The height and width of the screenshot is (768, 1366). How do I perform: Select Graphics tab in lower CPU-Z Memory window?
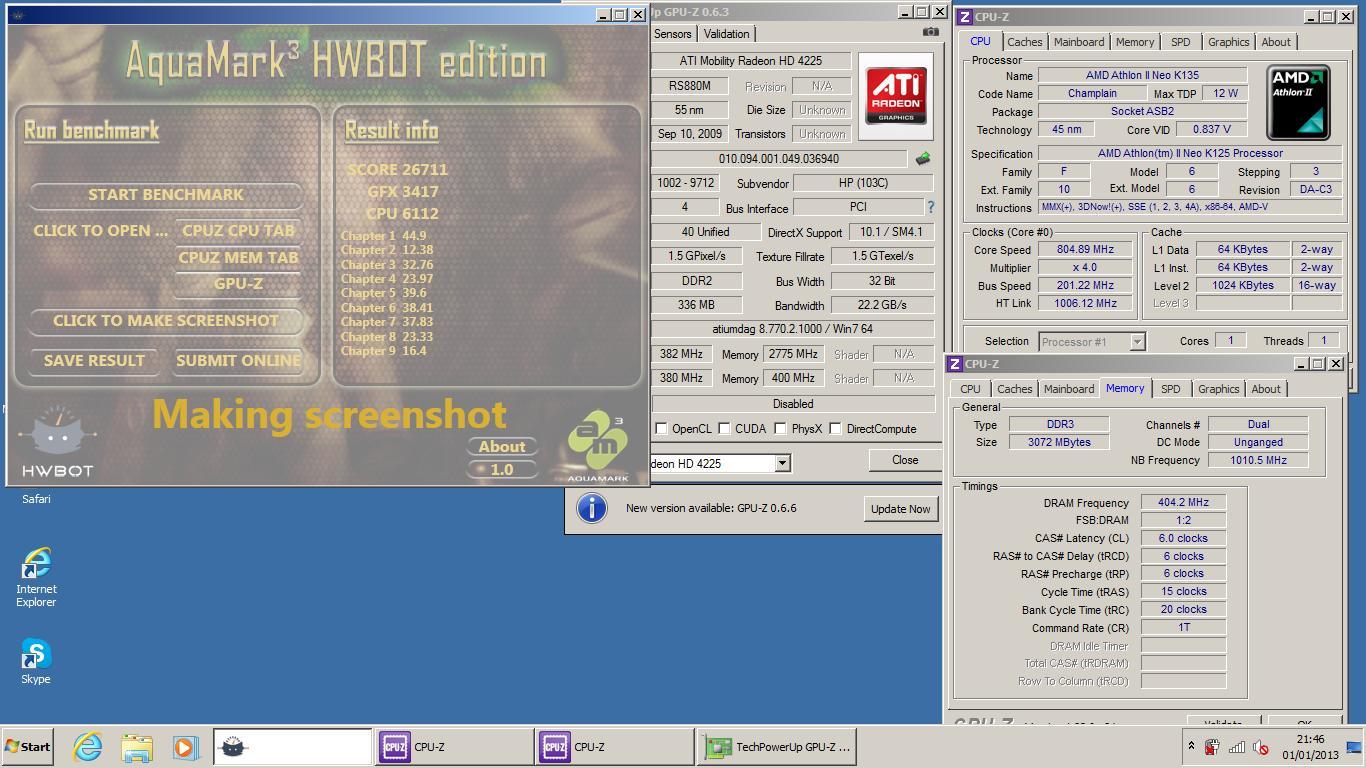(x=1218, y=389)
